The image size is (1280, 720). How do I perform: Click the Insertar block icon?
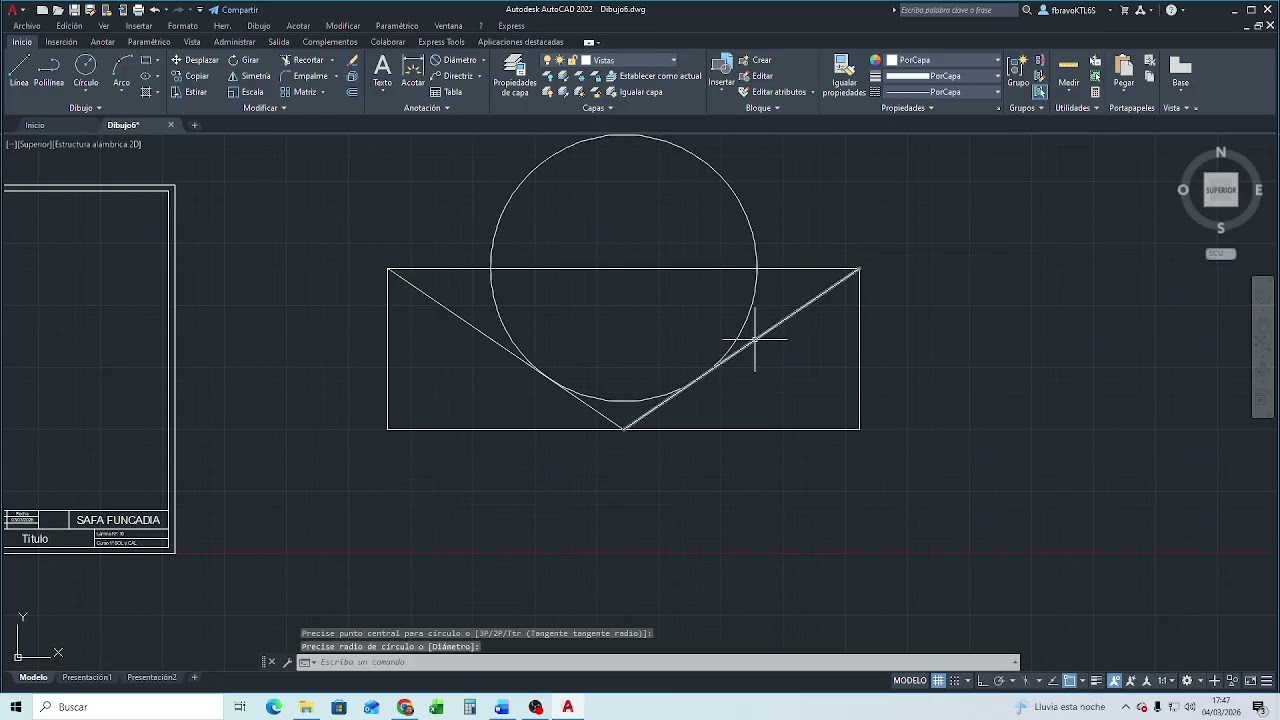coord(722,71)
